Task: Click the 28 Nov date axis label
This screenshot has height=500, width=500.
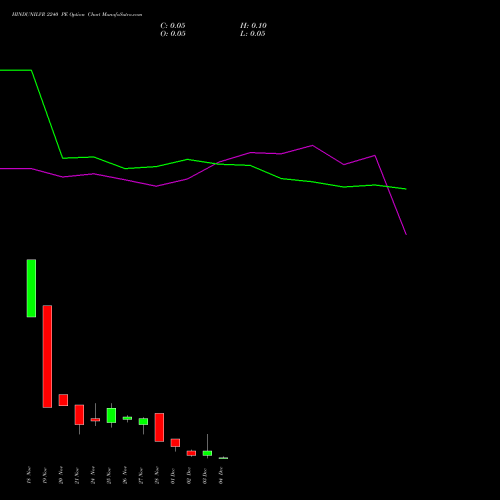Action: pos(157,475)
